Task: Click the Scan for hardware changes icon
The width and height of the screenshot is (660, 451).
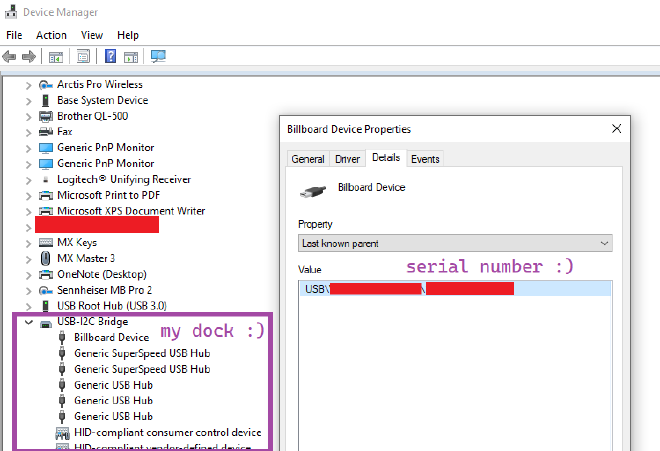Action: tap(158, 56)
